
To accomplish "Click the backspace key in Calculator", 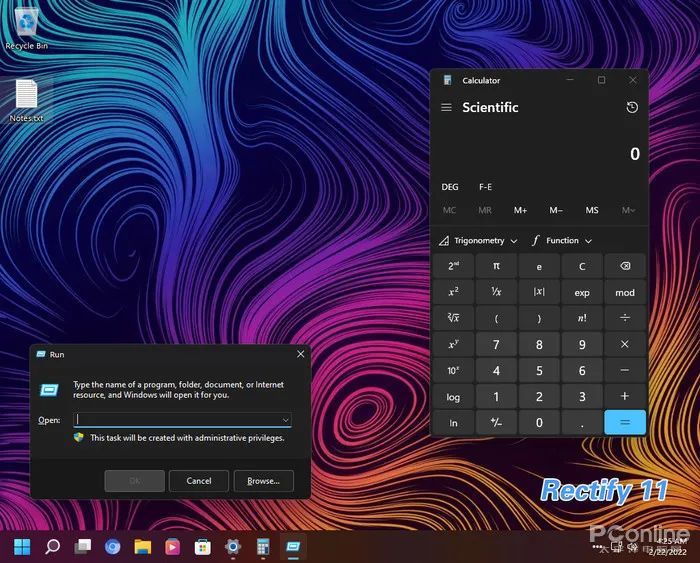I will pos(625,266).
